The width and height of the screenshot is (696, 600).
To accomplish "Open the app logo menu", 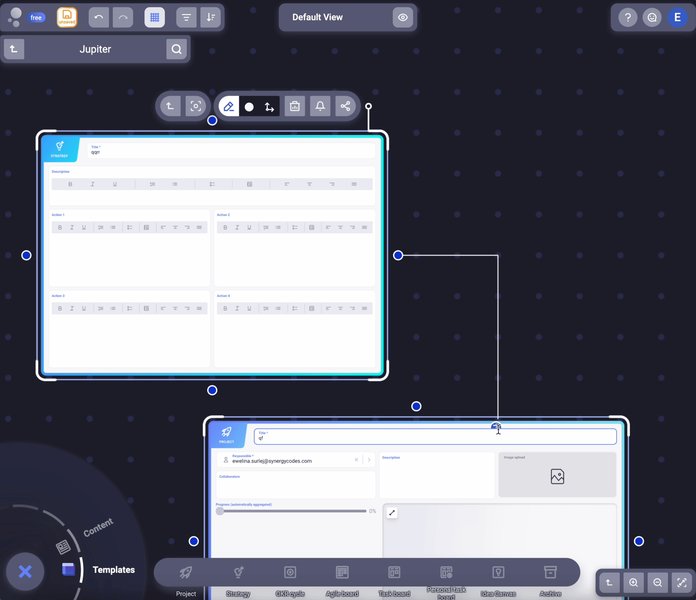I will [x=15, y=17].
